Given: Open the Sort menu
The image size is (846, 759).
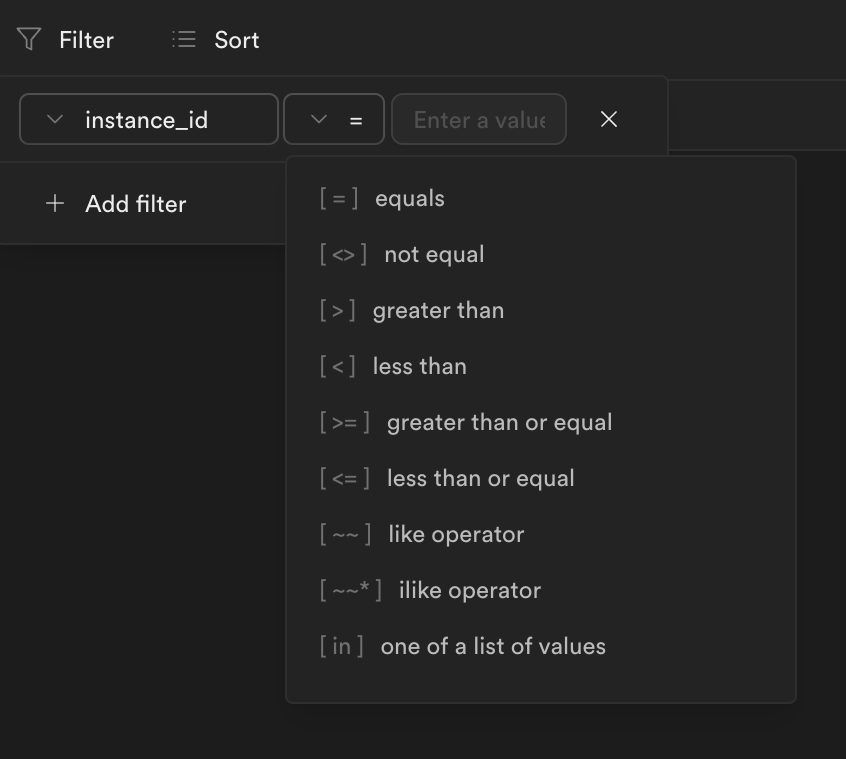Looking at the screenshot, I should pyautogui.click(x=215, y=39).
